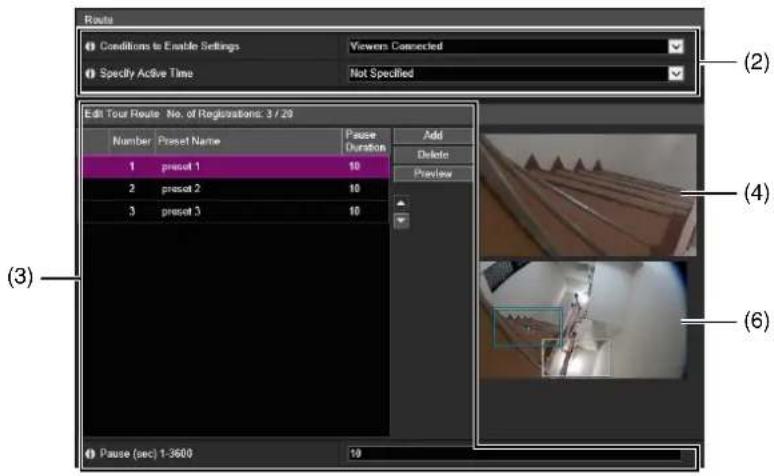Click the Viewers Connected combo box
The height and width of the screenshot is (476, 774).
point(516,46)
